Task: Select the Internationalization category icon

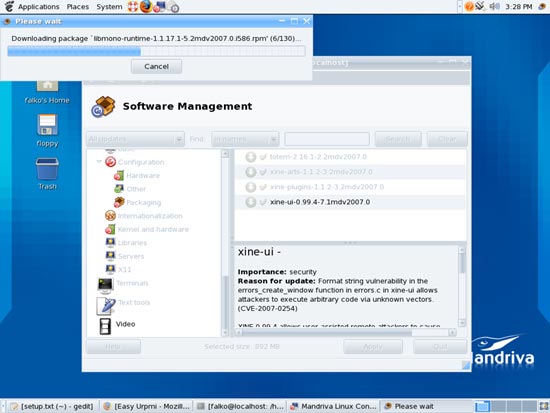Action: tap(110, 215)
